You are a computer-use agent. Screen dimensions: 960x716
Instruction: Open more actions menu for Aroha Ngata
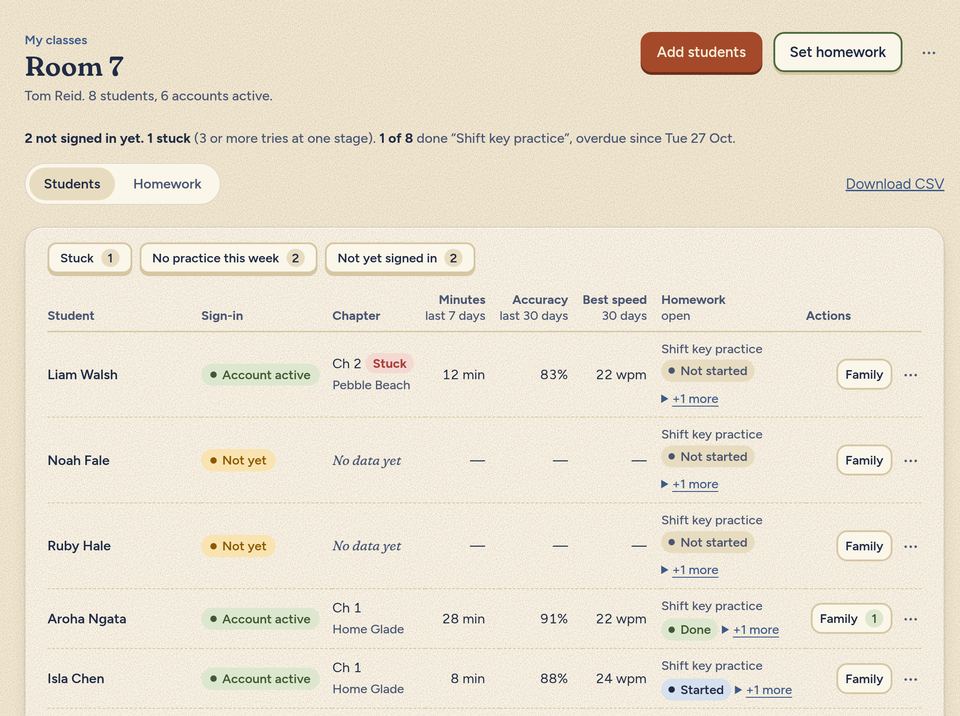tap(910, 619)
